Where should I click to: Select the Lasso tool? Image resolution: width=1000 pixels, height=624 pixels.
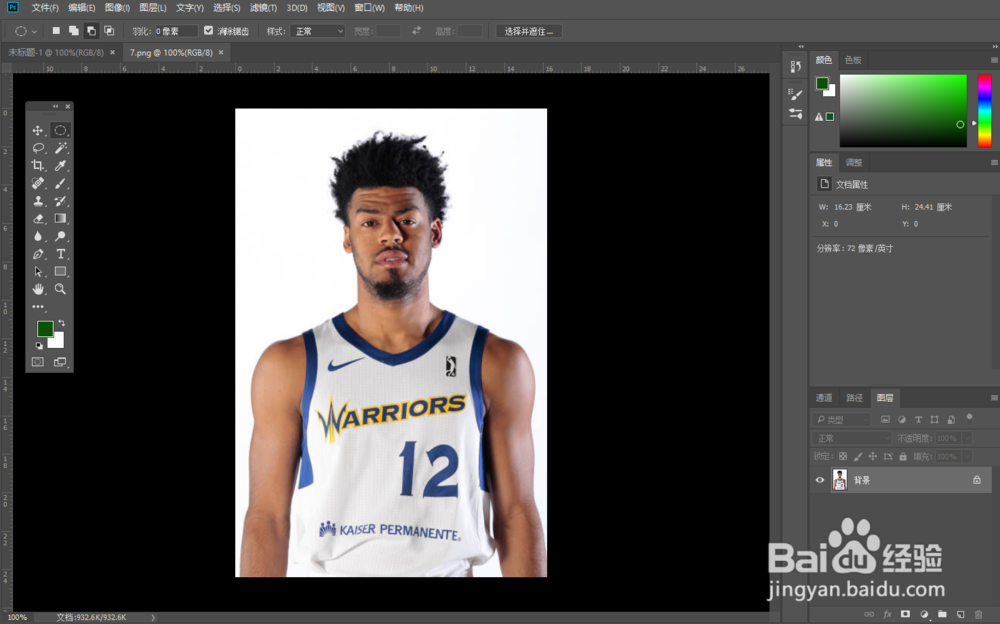coord(37,148)
